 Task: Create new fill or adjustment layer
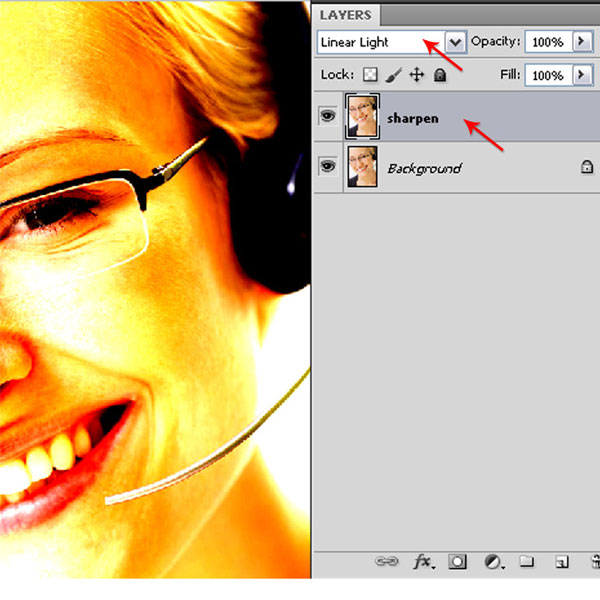(x=493, y=562)
